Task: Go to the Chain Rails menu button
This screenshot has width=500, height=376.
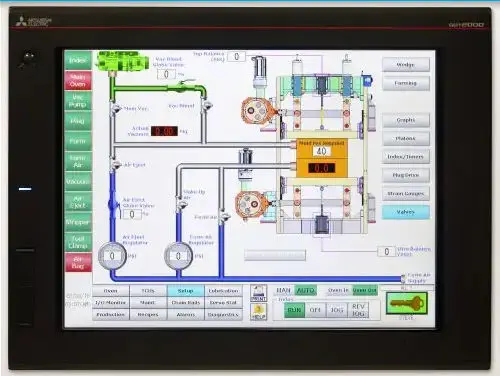Action: point(186,303)
